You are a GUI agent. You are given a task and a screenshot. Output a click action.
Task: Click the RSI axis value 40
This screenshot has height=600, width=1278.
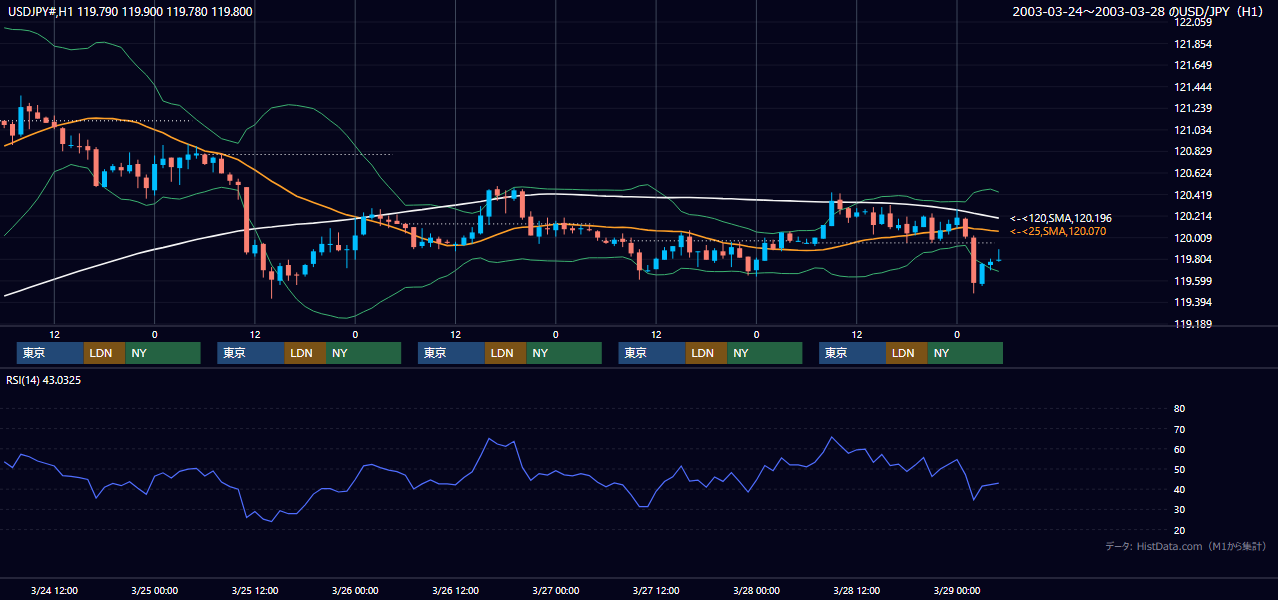(1179, 489)
